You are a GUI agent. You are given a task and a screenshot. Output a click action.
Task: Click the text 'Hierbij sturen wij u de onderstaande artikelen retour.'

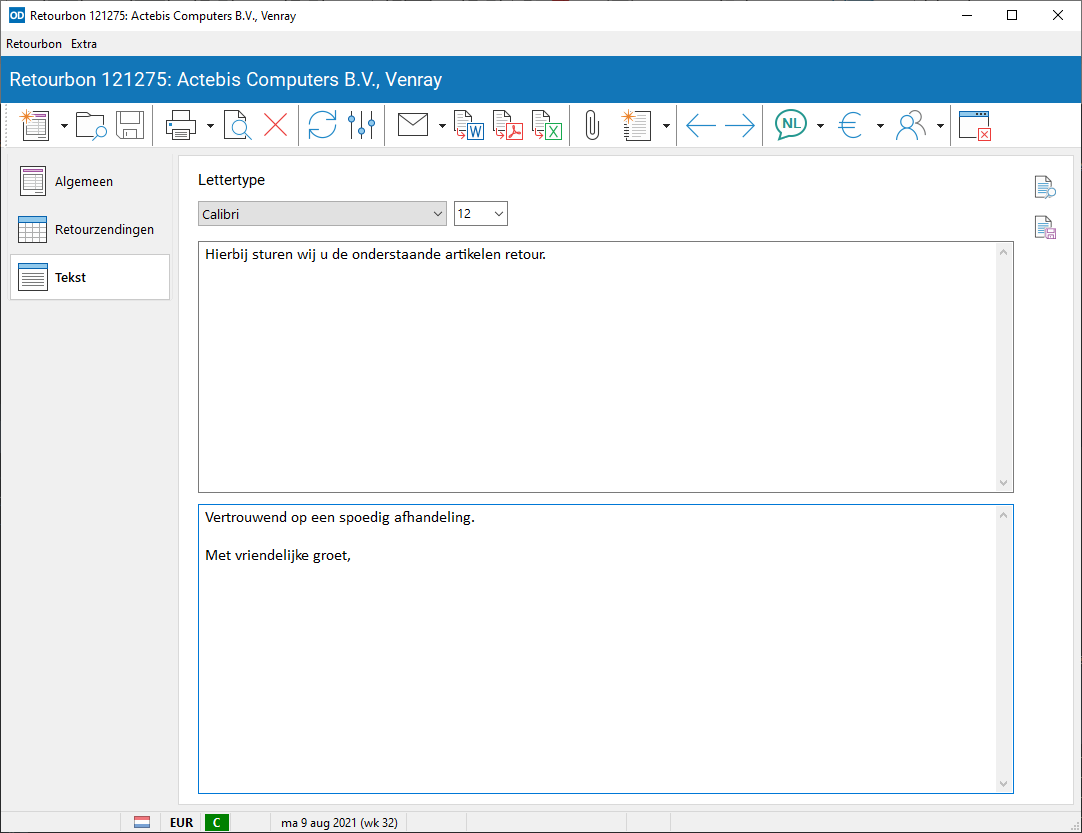375,254
